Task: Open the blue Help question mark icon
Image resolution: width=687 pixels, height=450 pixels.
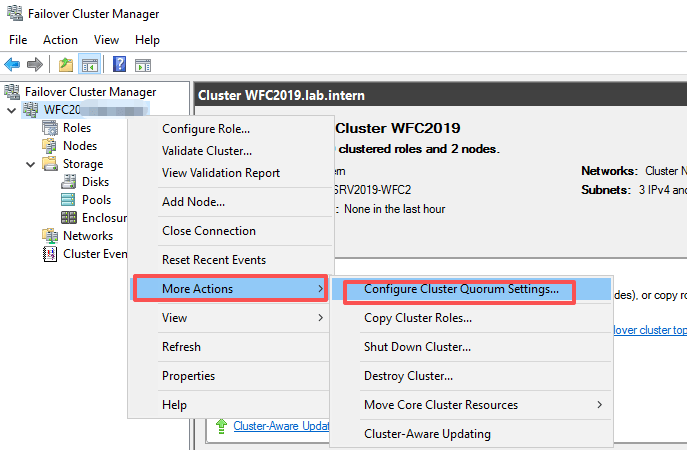Action: coord(119,64)
